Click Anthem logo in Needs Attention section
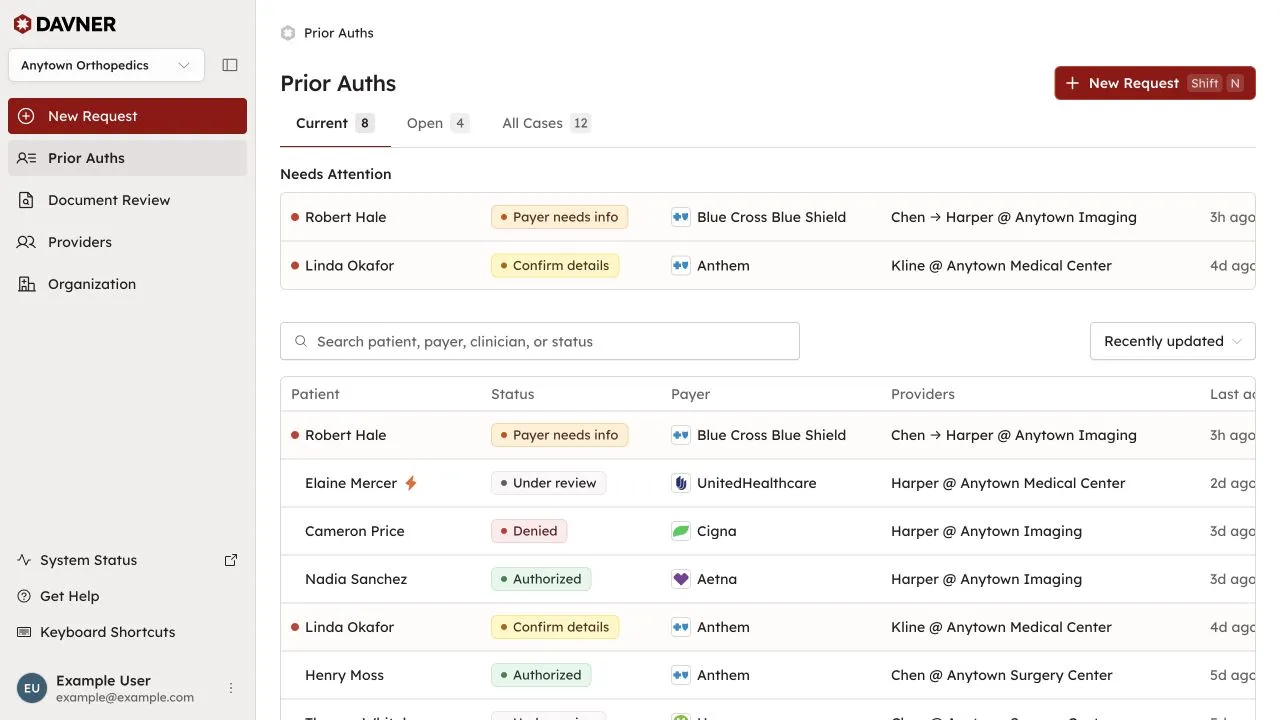1280x720 pixels. tap(681, 265)
